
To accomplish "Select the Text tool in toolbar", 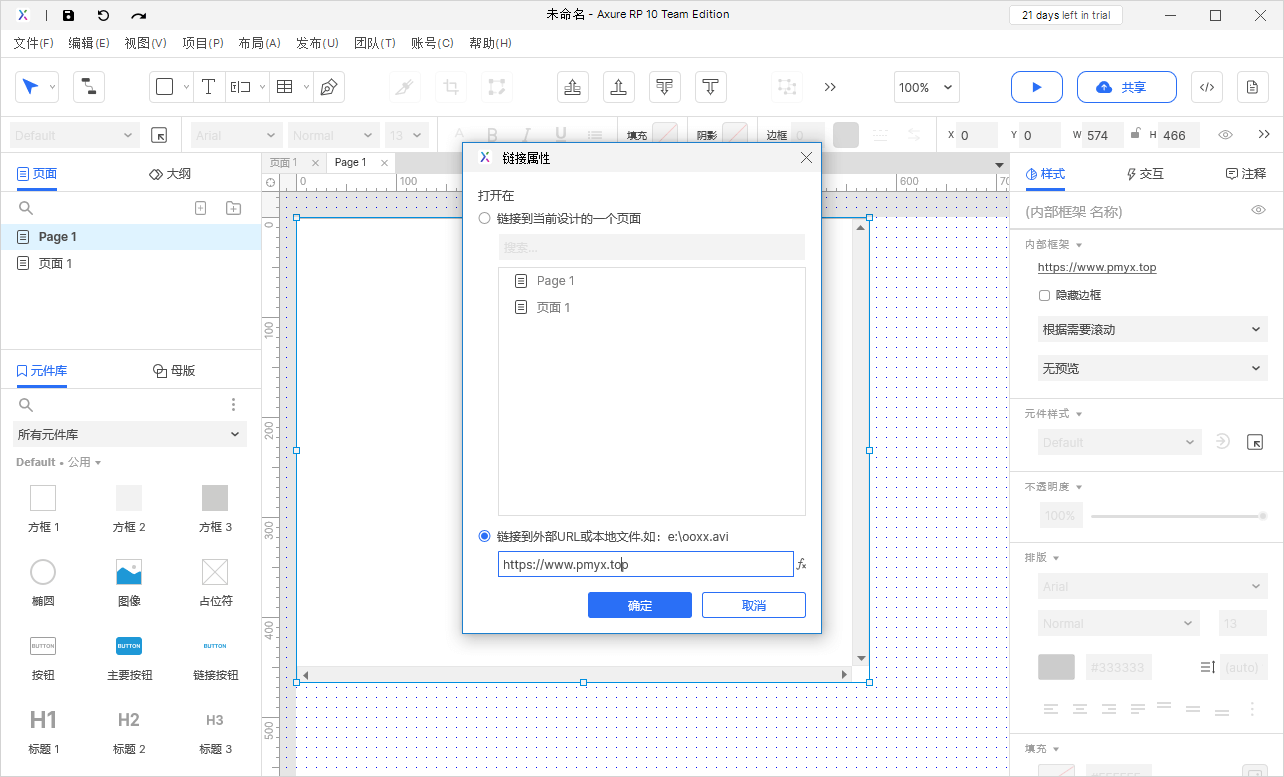I will click(x=208, y=87).
